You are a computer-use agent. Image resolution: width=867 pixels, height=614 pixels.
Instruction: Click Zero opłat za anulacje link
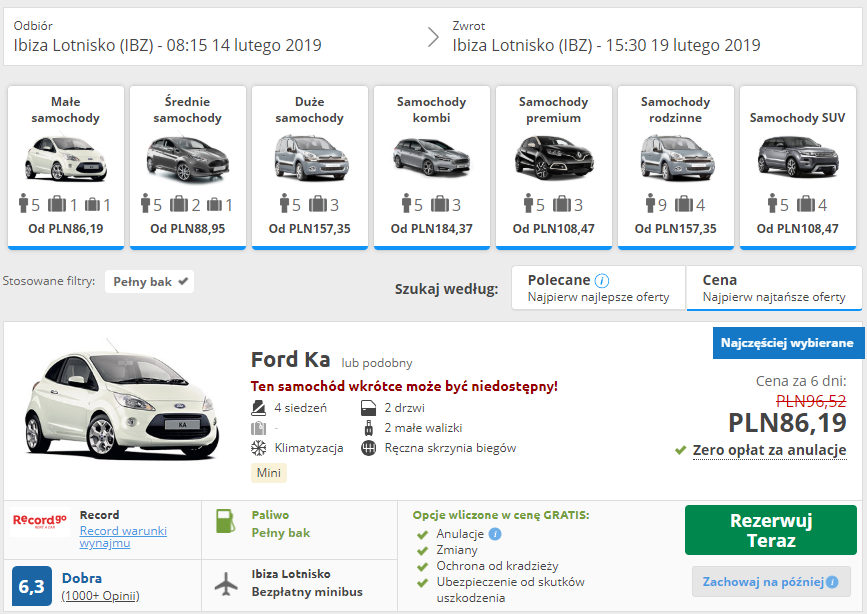pos(769,450)
